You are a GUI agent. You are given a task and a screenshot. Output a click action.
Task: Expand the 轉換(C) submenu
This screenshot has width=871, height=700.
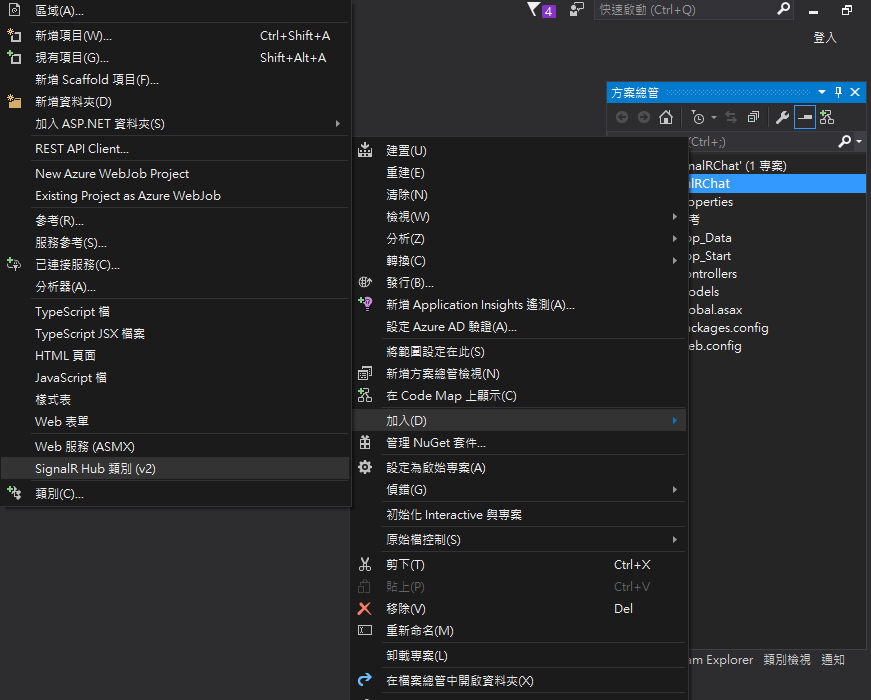(x=675, y=261)
